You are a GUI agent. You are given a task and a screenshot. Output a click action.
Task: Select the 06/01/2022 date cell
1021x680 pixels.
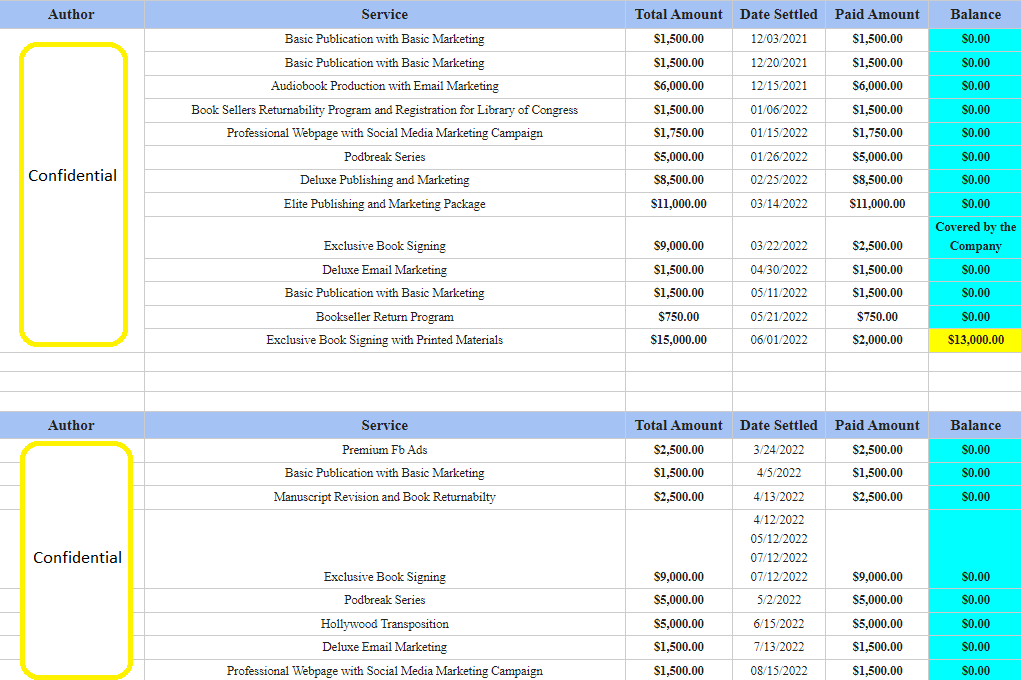tap(779, 340)
